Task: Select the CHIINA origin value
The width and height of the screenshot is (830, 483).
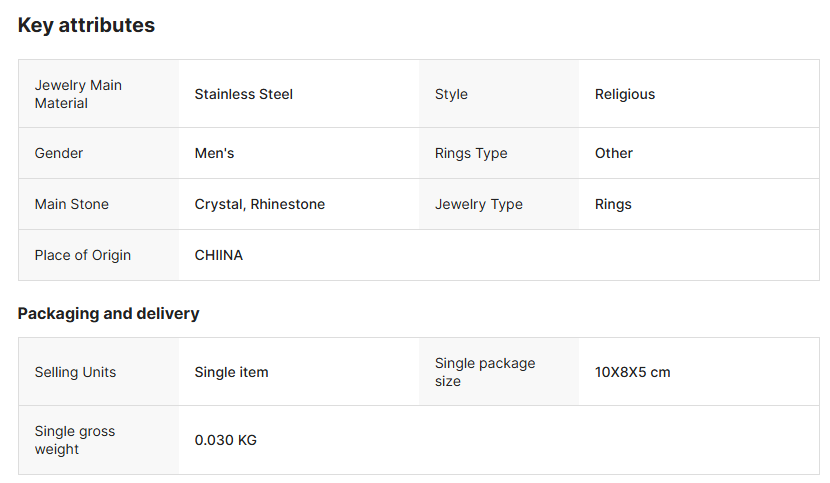Action: [x=219, y=255]
